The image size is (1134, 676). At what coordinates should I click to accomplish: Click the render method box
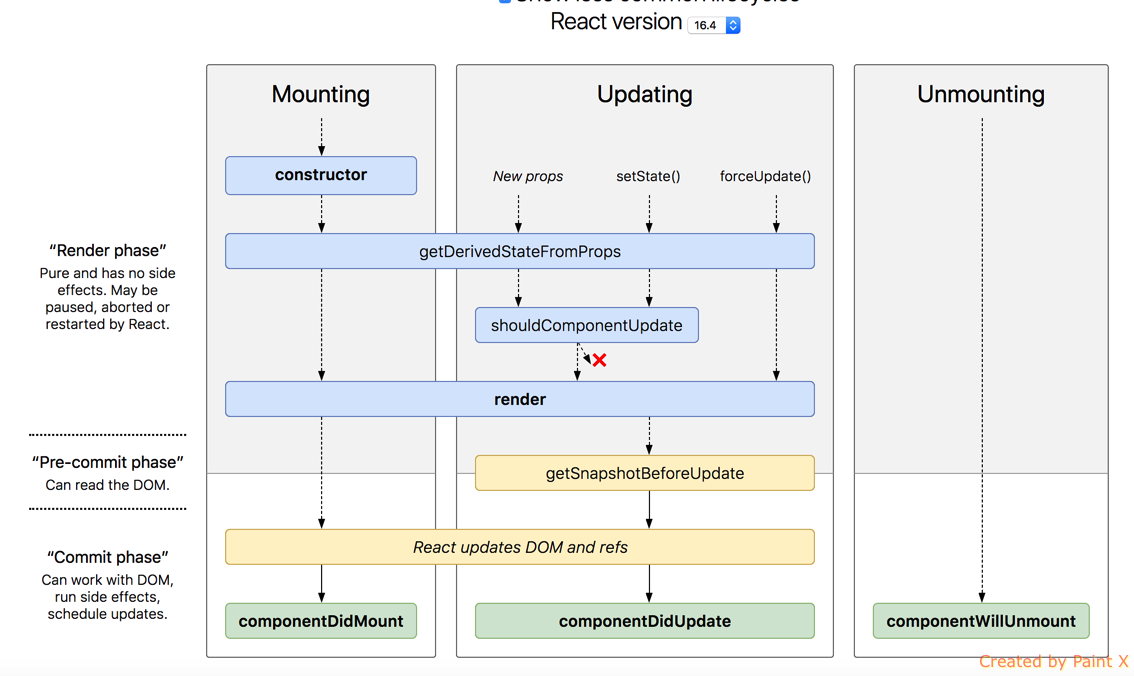[520, 399]
